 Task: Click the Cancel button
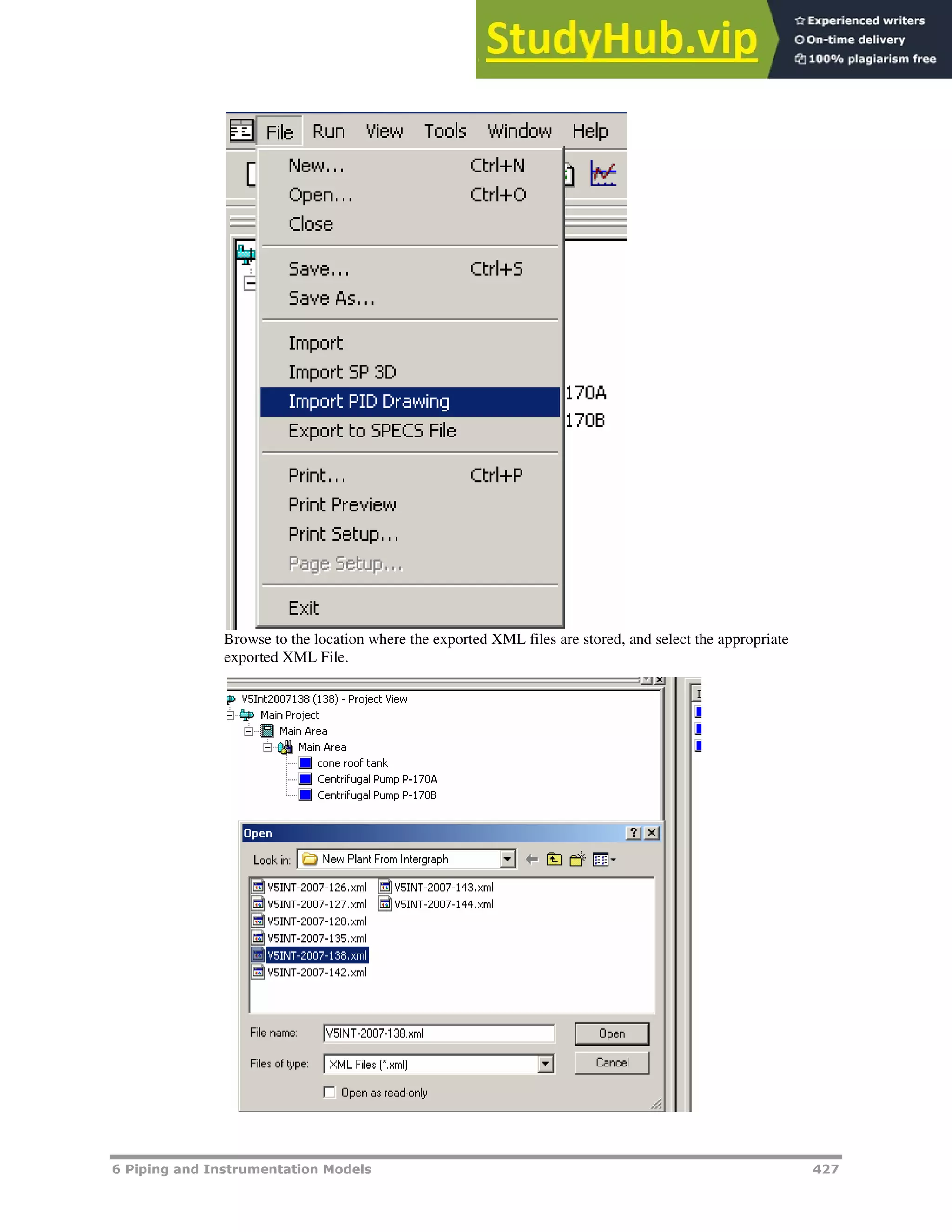612,1063
